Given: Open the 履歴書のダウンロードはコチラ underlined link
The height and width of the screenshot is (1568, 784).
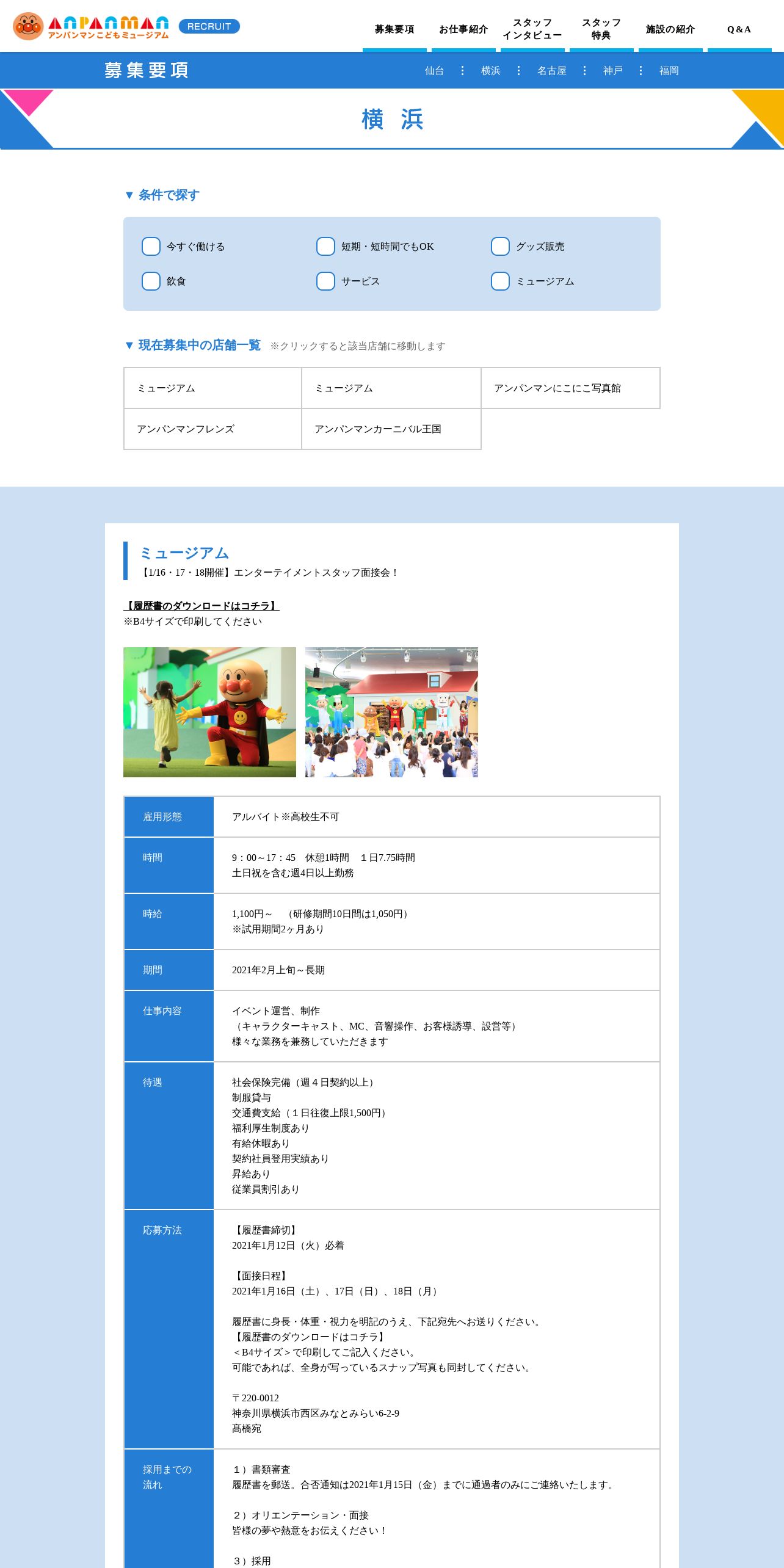Looking at the screenshot, I should [x=201, y=606].
